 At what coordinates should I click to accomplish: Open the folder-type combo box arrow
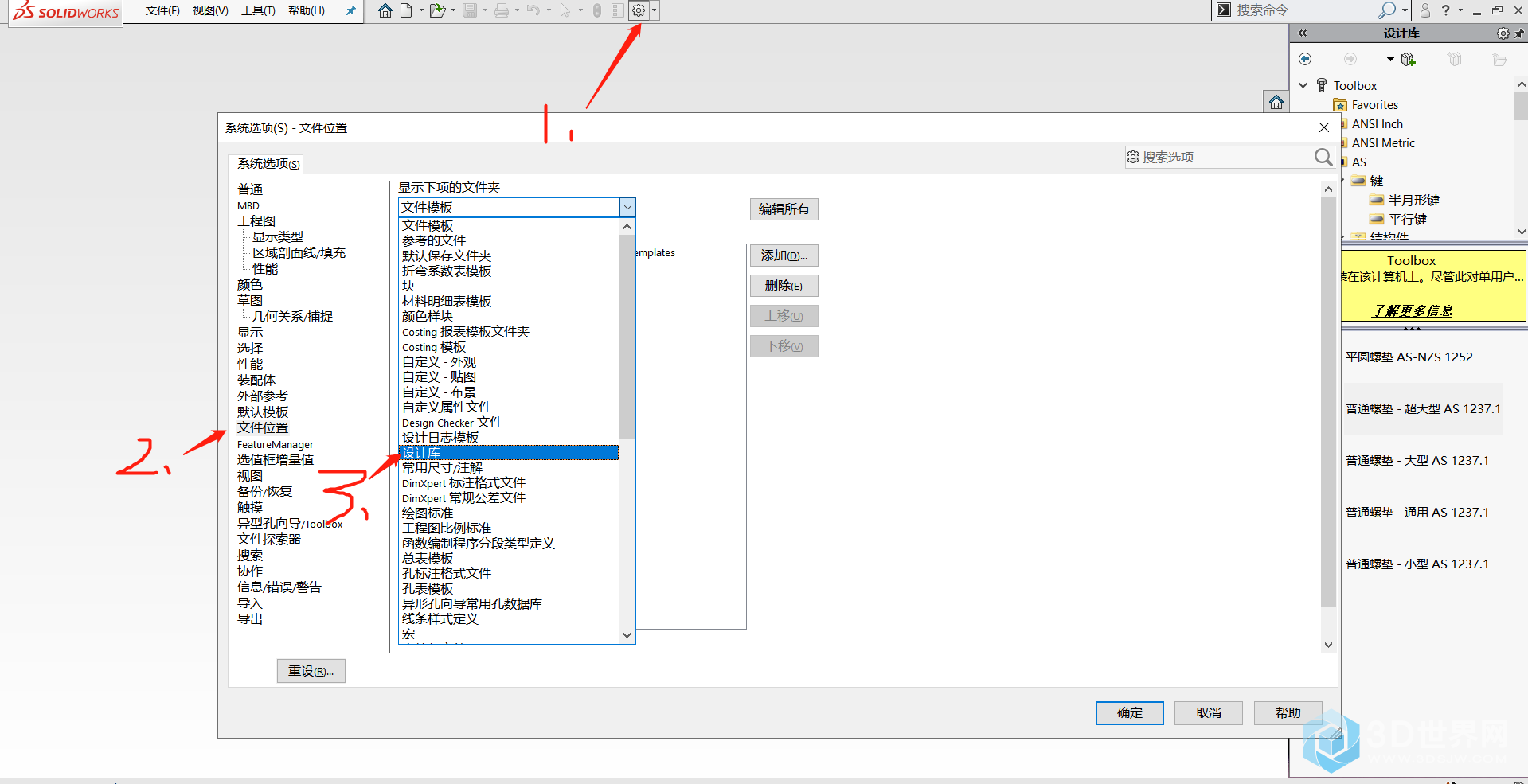click(627, 207)
